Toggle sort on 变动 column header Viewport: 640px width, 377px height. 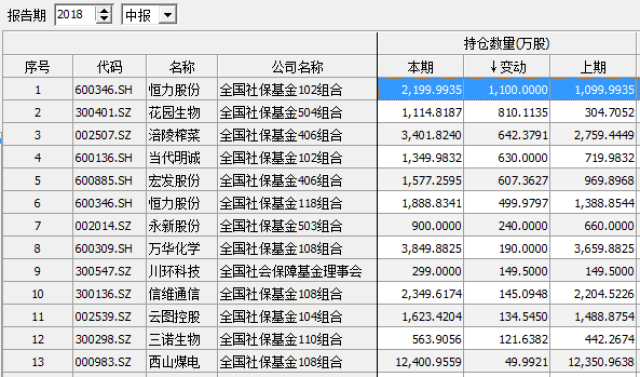coord(507,67)
